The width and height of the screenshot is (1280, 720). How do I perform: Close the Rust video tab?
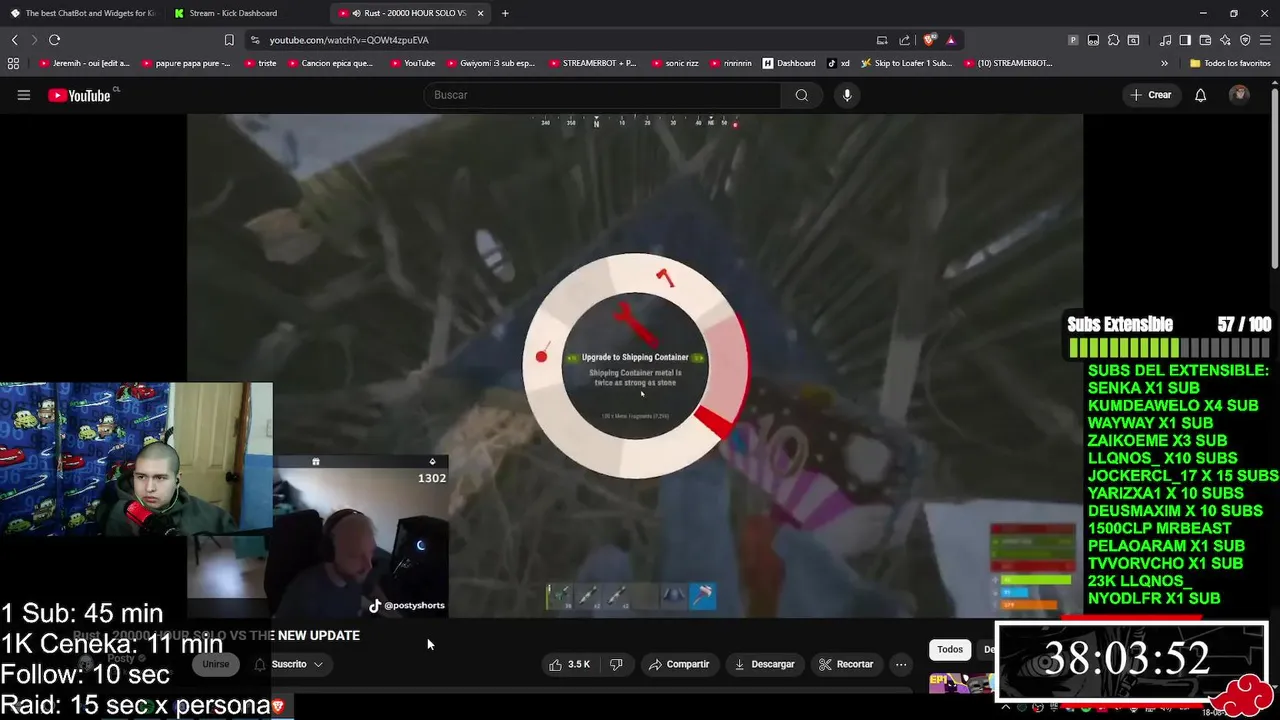481,13
